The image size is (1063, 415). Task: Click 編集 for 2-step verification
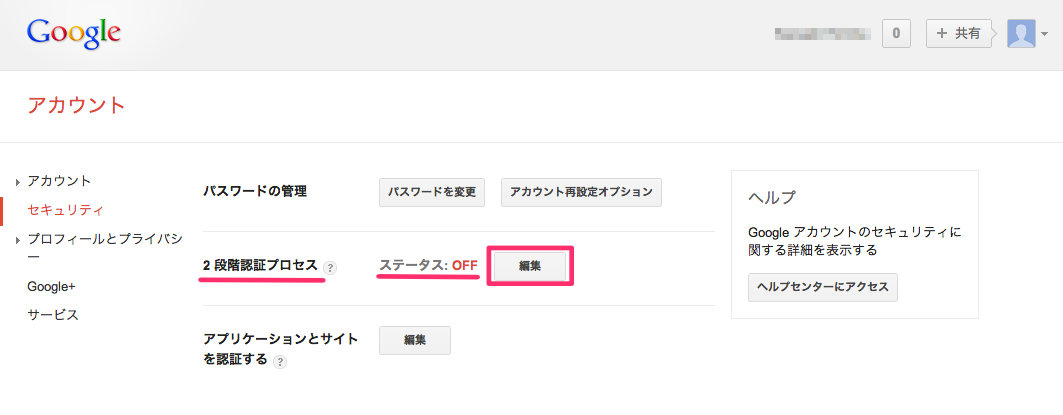529,266
